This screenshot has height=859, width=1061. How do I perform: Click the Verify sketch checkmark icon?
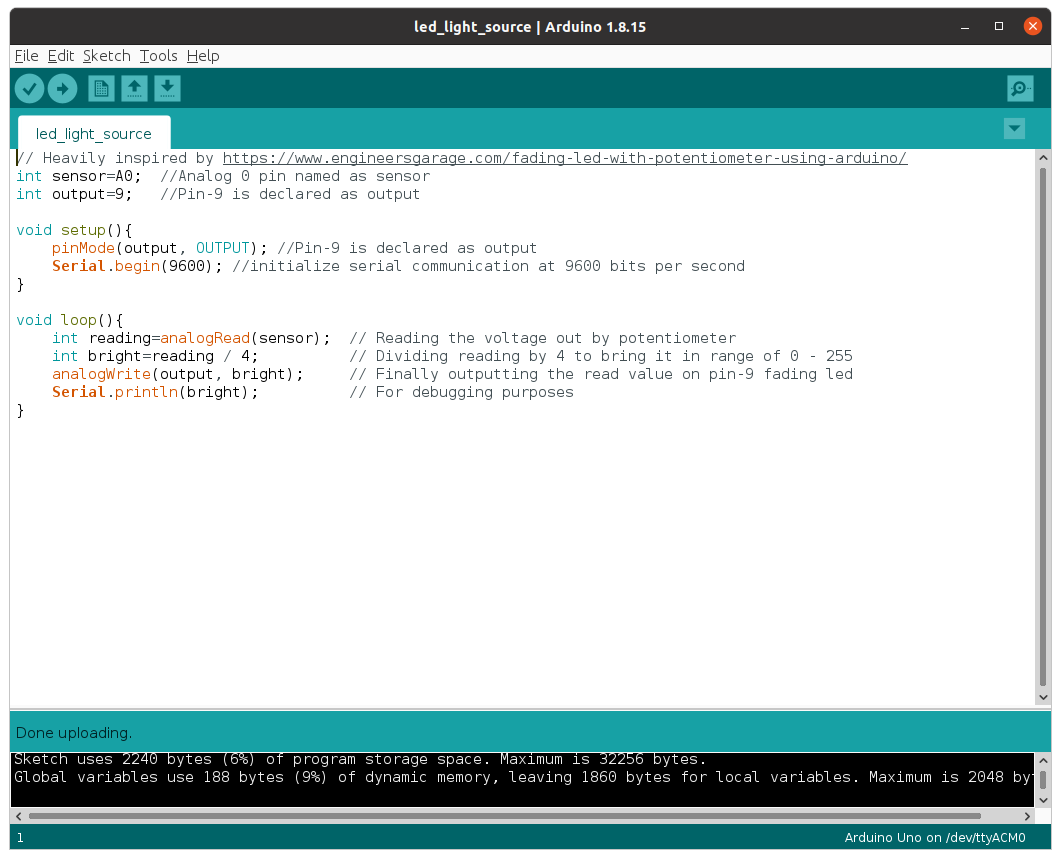pos(29,88)
